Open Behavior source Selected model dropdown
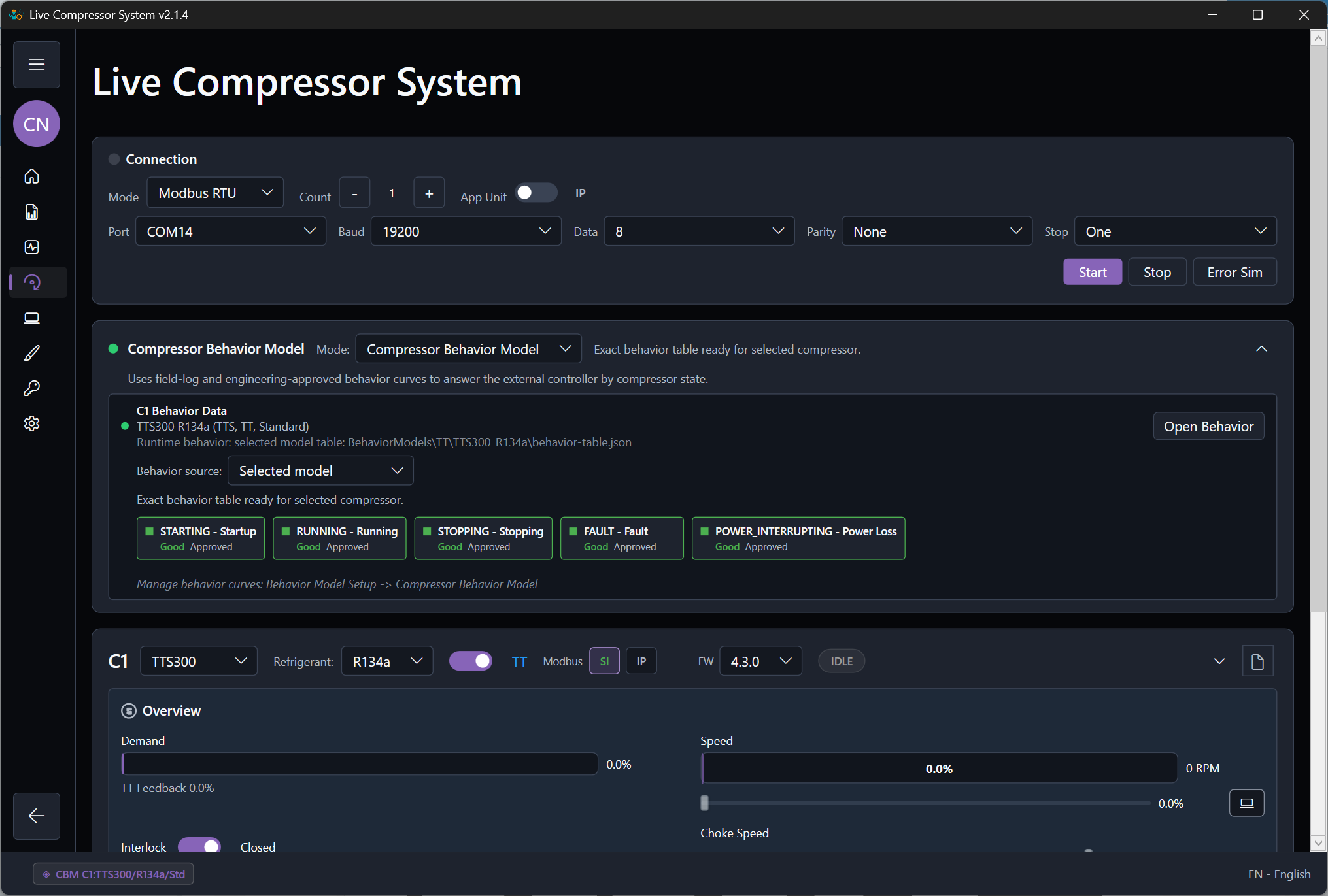The height and width of the screenshot is (896, 1328). (x=320, y=471)
